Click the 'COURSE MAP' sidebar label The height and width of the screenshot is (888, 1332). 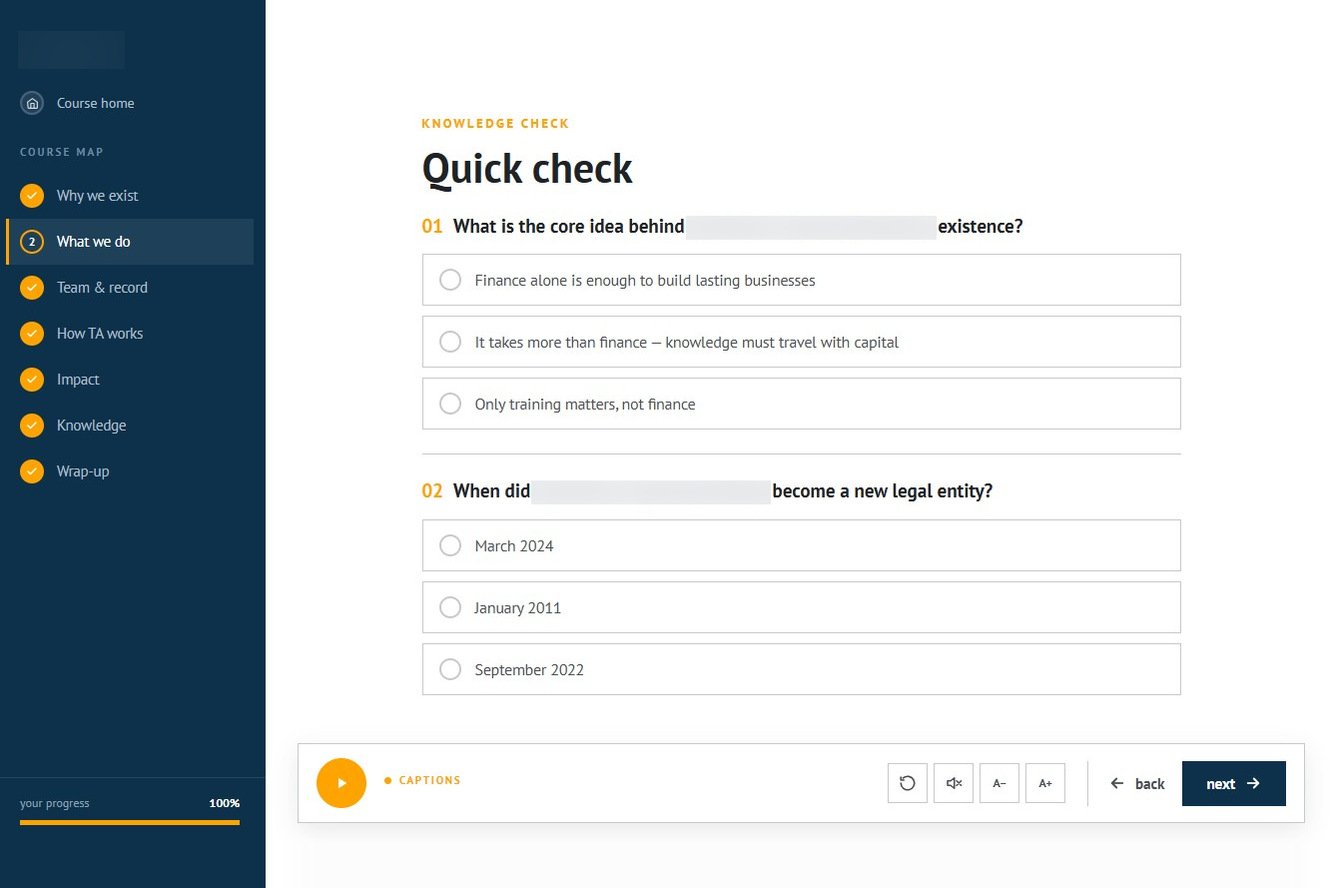[x=62, y=152]
